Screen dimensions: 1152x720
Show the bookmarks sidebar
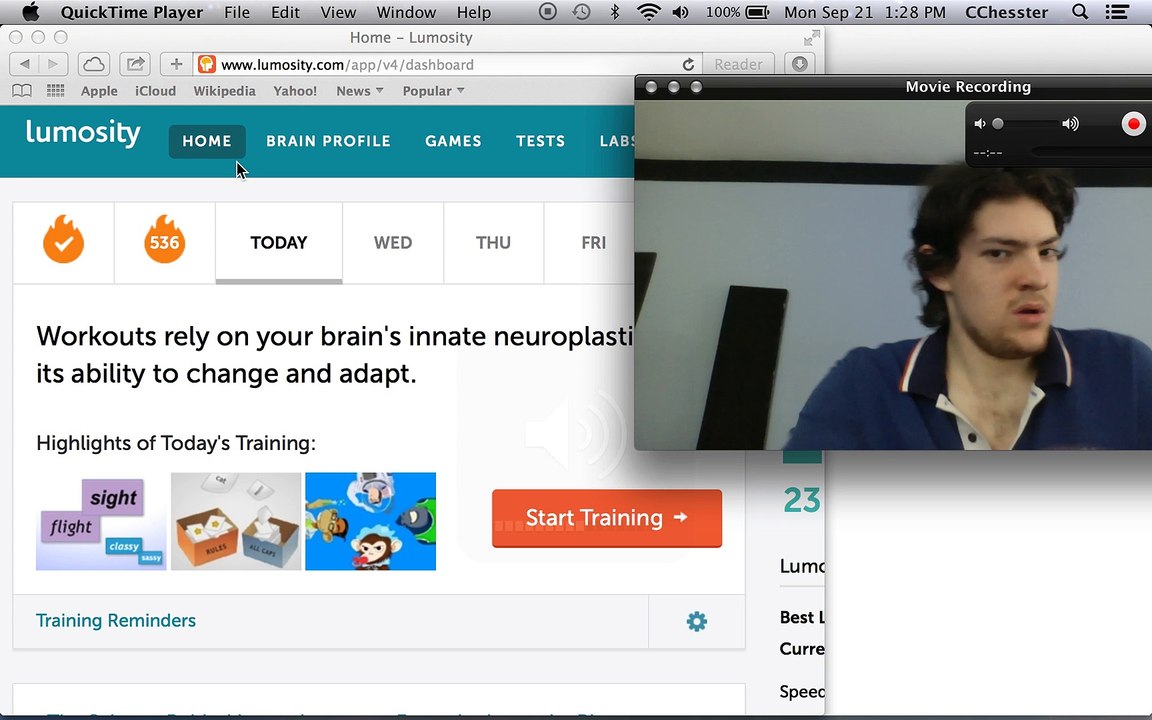pos(22,90)
